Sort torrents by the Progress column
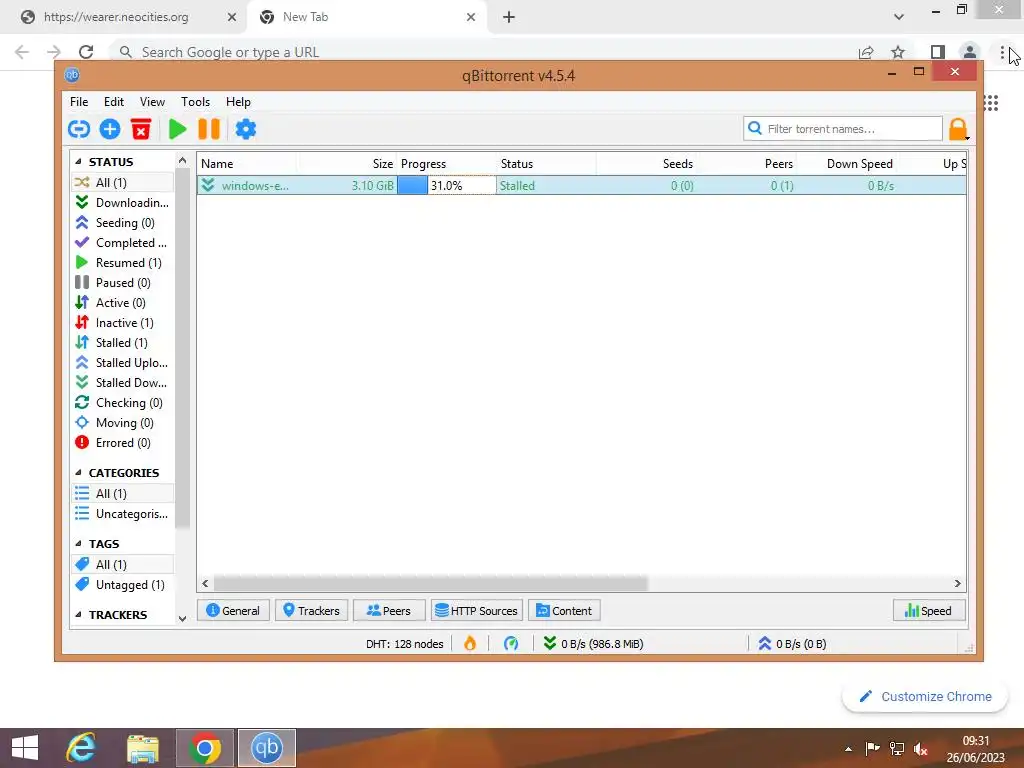 tap(447, 164)
